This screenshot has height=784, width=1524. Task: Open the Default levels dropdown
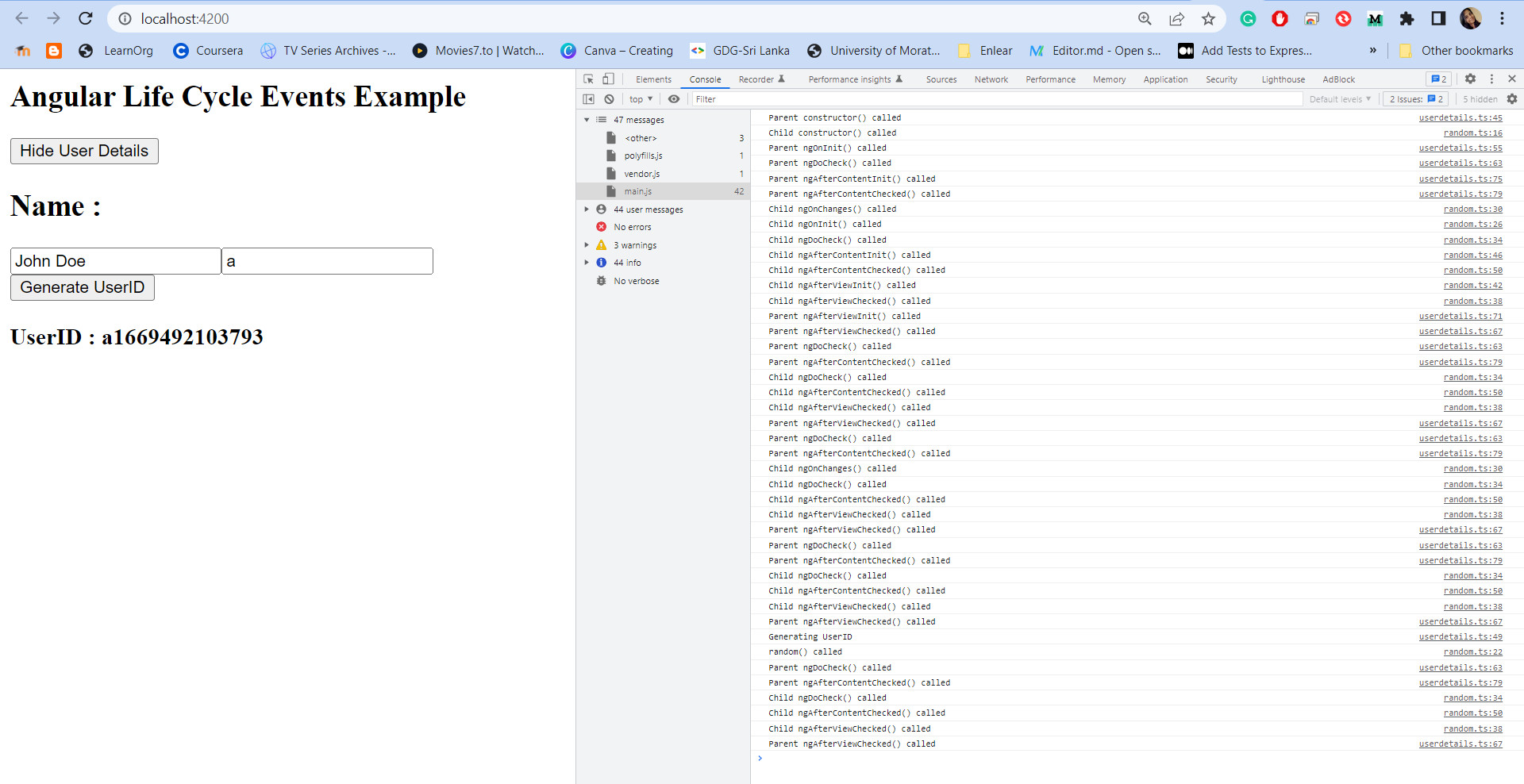[x=1340, y=99]
